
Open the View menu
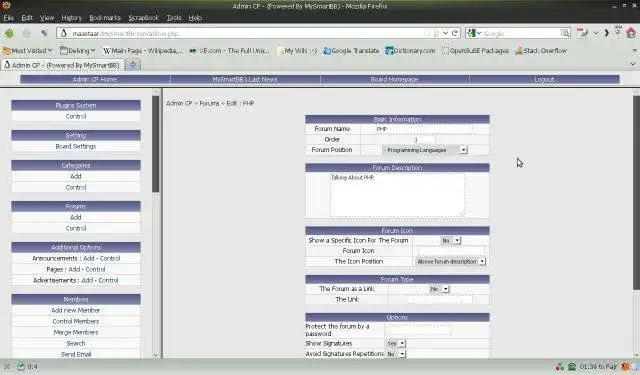(47, 18)
